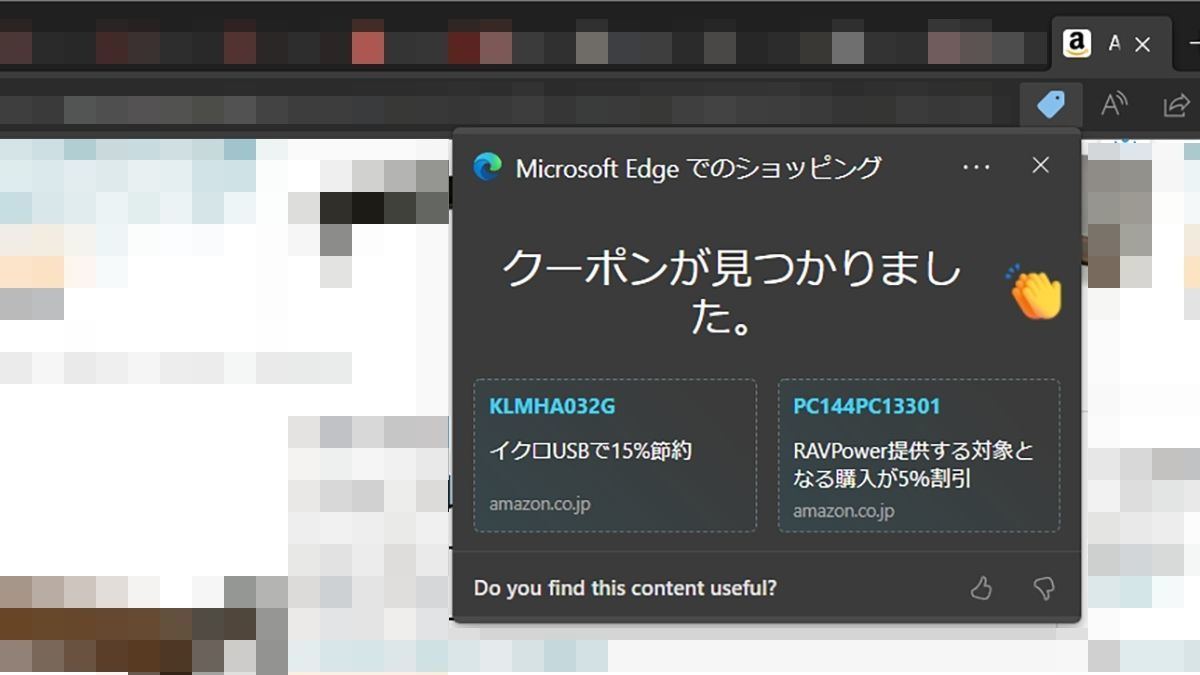Click 'Microsoft Edge でのショッピング' title text
Screen dimensions: 1200x675
point(698,168)
